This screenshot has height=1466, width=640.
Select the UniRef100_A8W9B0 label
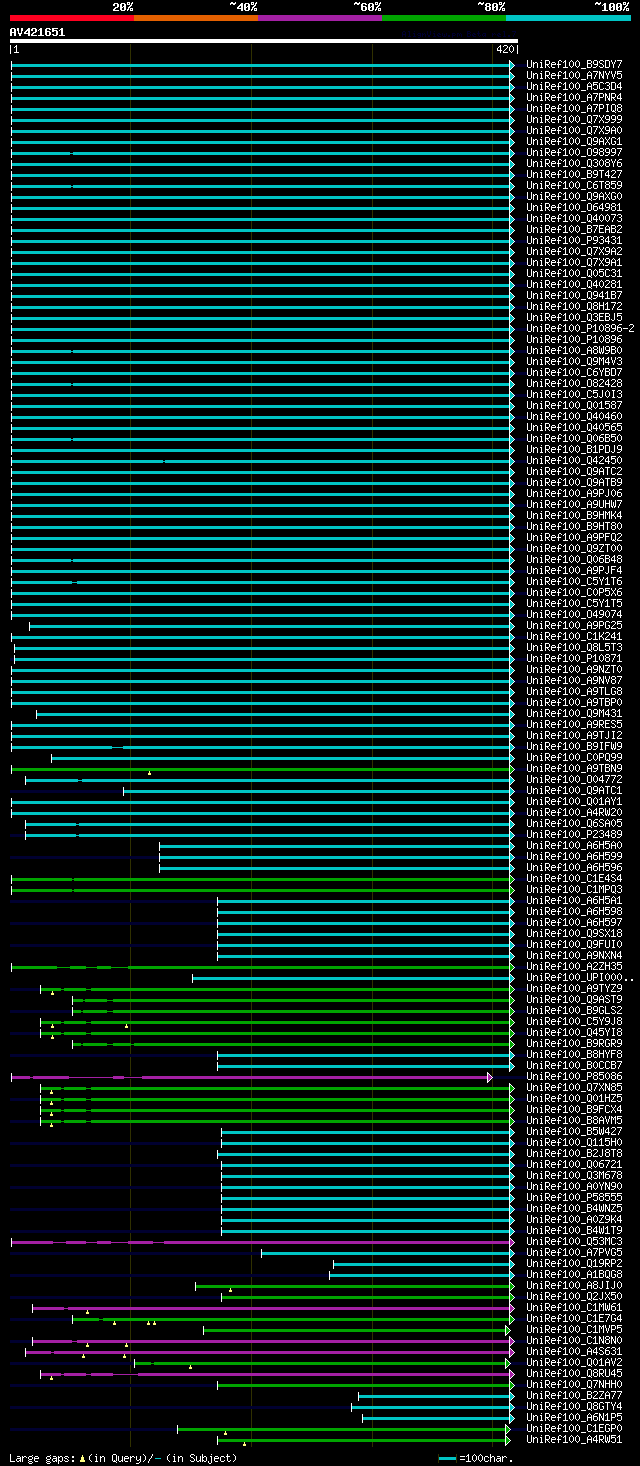574,350
